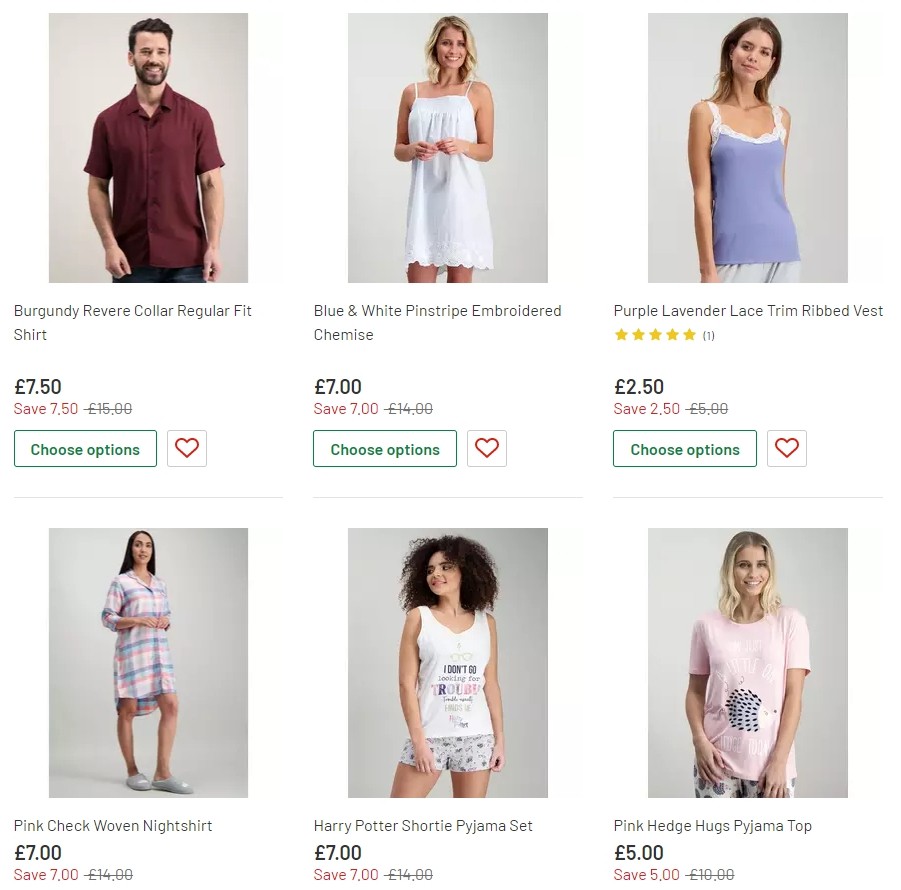Choose options for the Lavender Lace Trim Vest

pyautogui.click(x=684, y=449)
